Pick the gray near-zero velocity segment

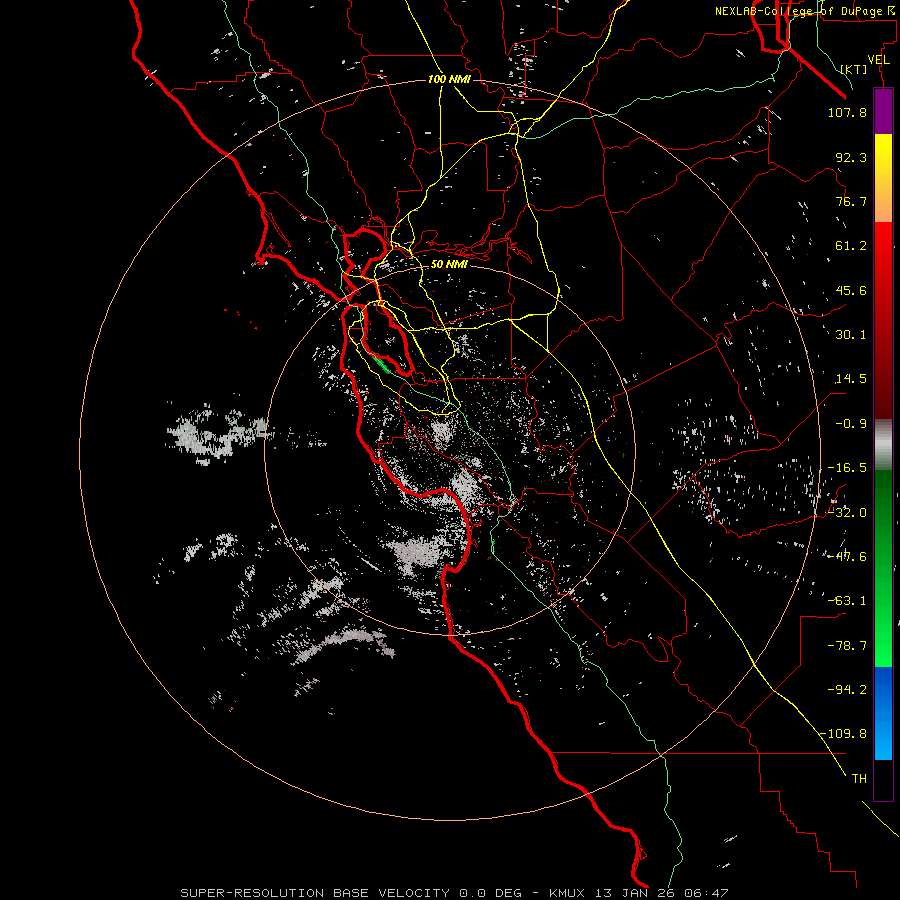coord(883,445)
